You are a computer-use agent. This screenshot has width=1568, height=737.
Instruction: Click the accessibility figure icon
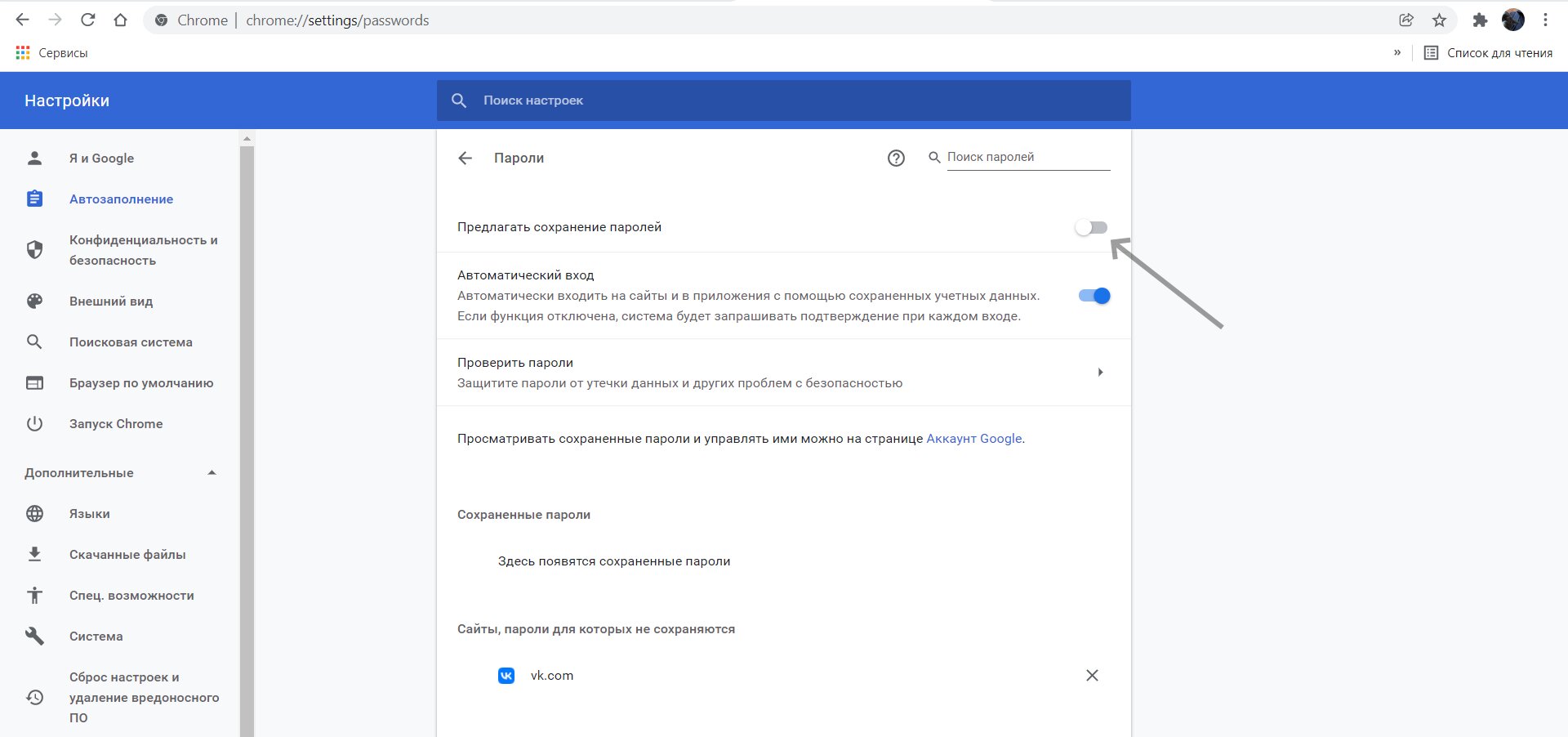click(34, 595)
